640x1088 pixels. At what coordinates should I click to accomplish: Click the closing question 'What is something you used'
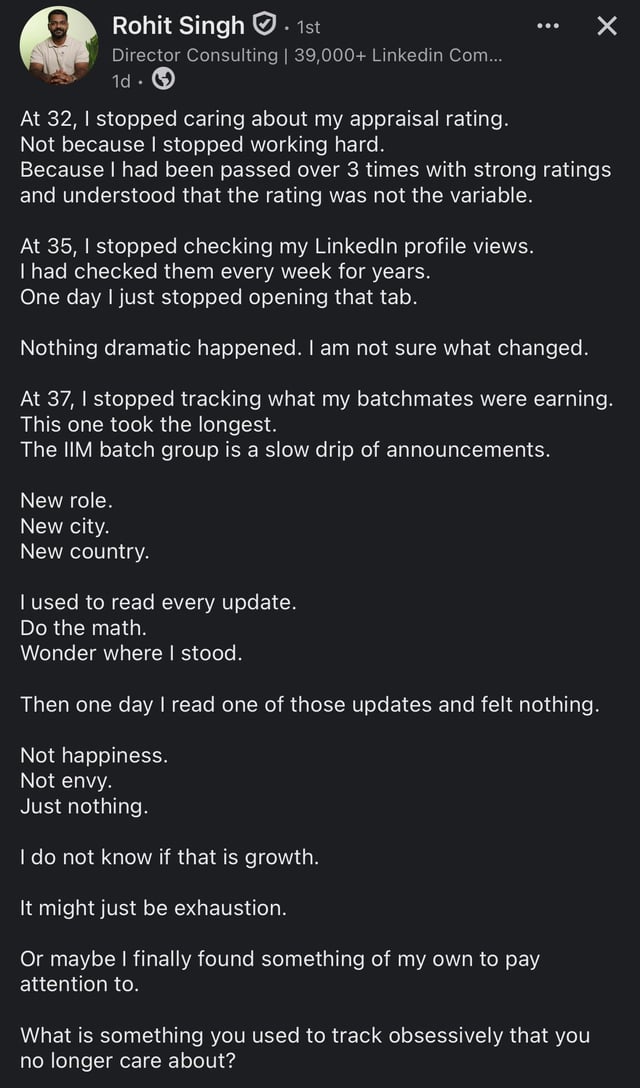[x=305, y=1048]
